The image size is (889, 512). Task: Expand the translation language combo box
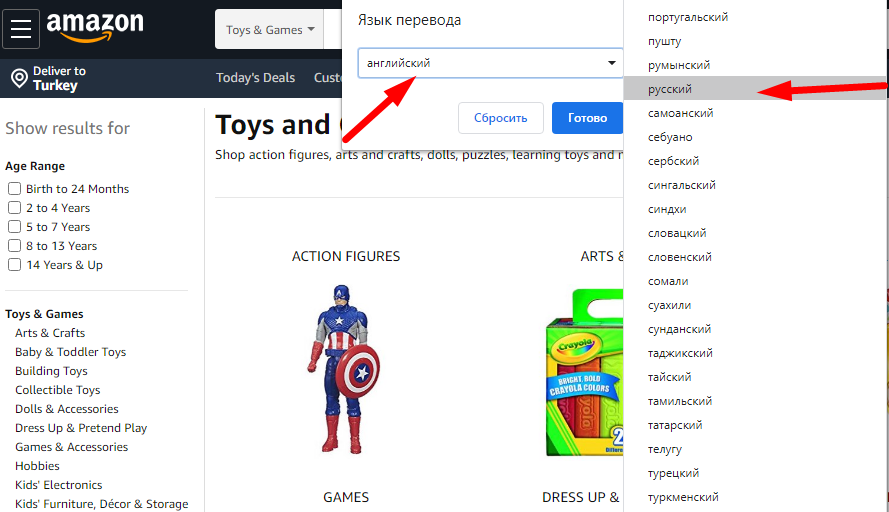click(490, 63)
